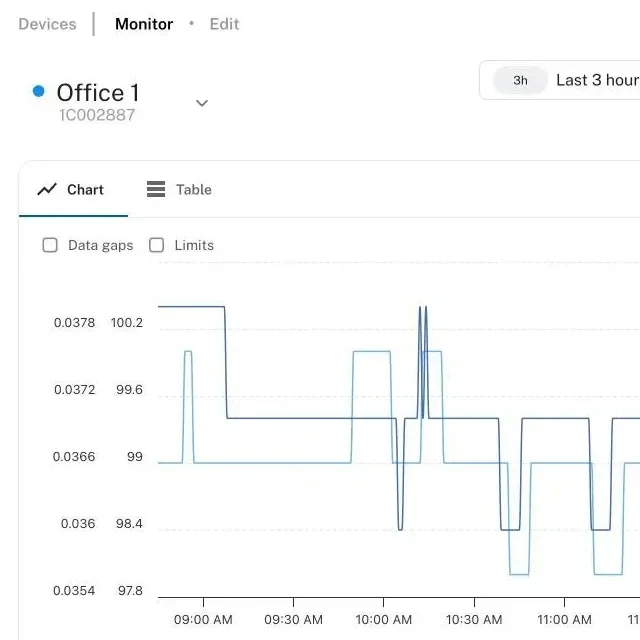Open the Last 3 hours time range selector

(560, 80)
